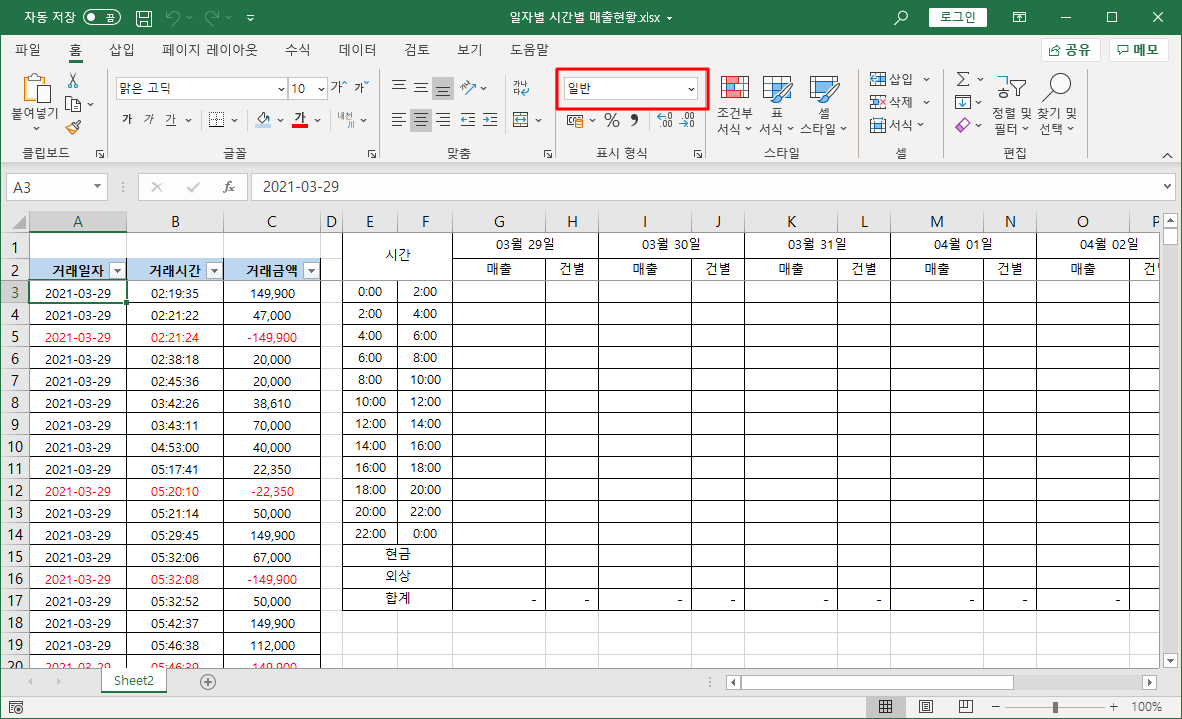Click the decrease font size icon
1182x719 pixels.
point(362,87)
